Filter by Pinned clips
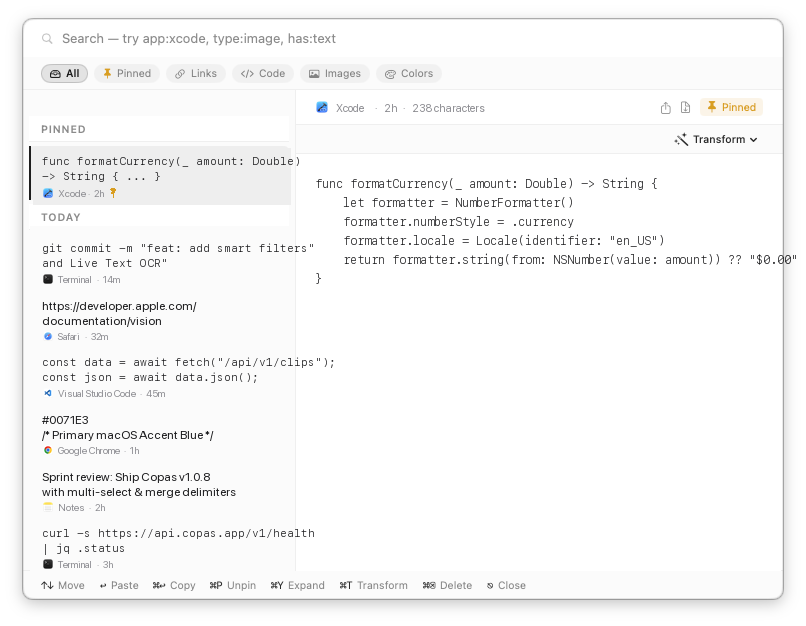 pyautogui.click(x=126, y=73)
